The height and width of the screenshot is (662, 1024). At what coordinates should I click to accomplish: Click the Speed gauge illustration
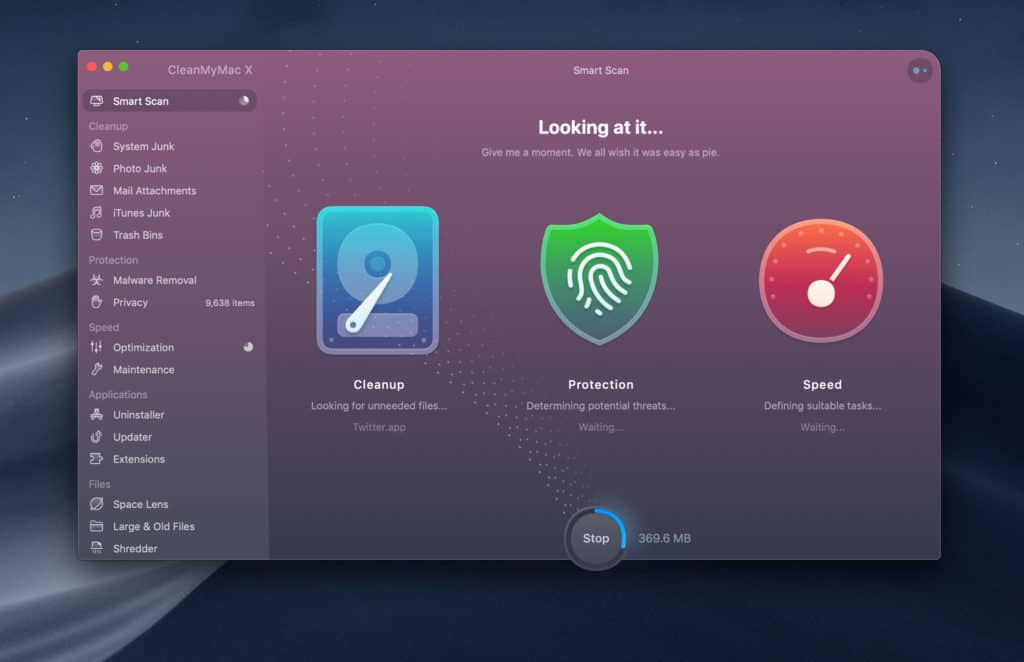click(x=821, y=281)
